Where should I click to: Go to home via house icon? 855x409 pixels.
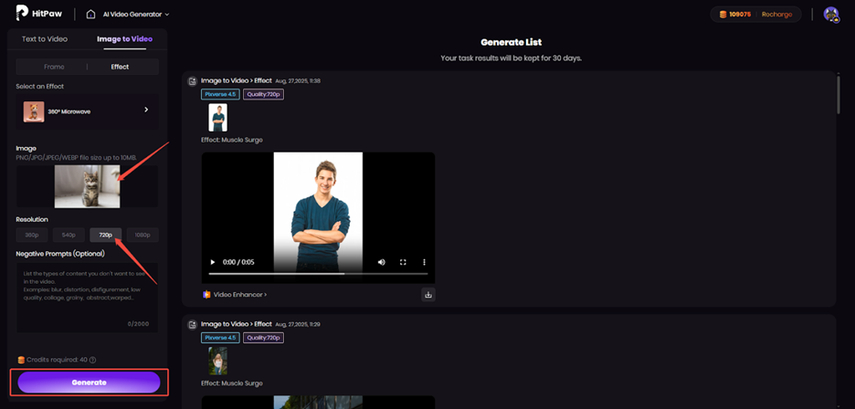91,14
